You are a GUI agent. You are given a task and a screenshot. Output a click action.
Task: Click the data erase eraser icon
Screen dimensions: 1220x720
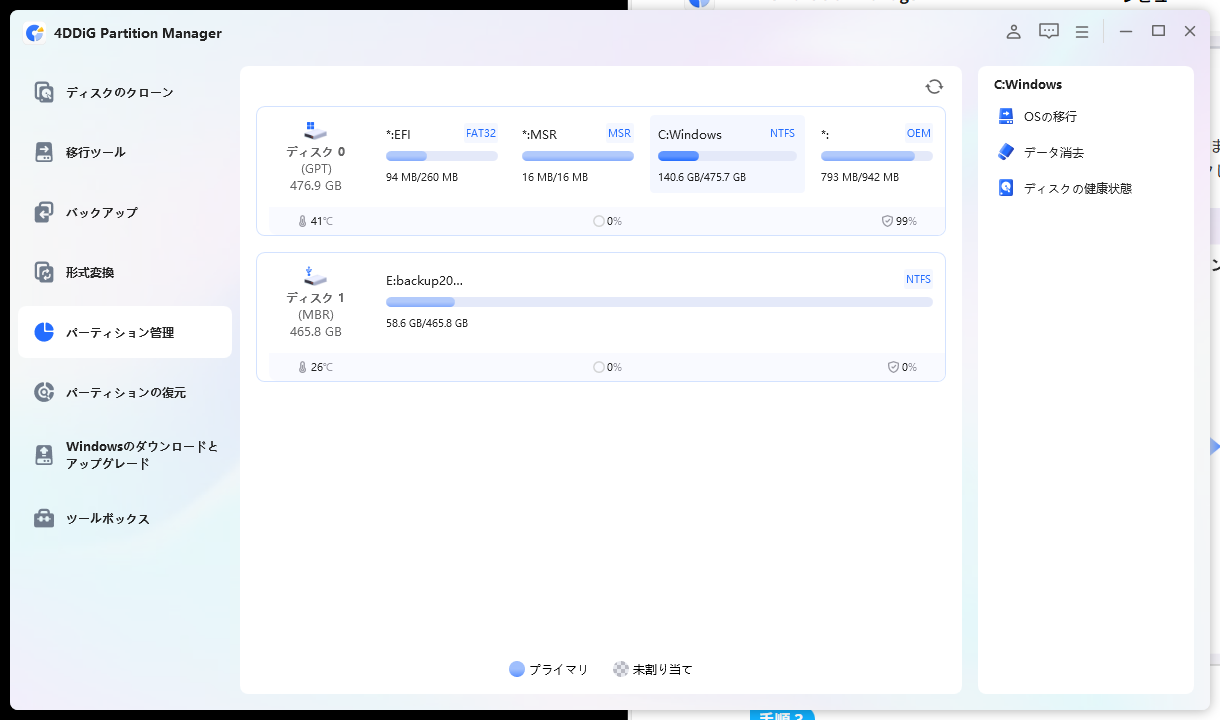[1006, 152]
